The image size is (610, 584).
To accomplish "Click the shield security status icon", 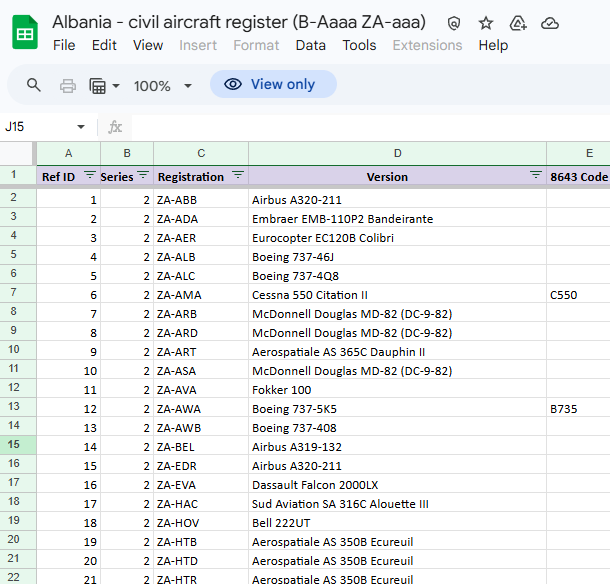I will coord(454,23).
